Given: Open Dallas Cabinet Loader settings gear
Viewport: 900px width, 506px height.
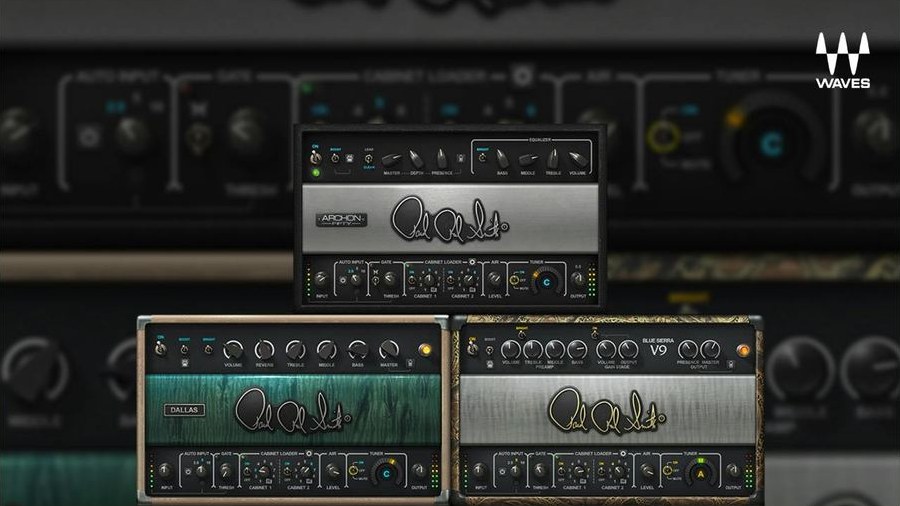Looking at the screenshot, I should click(x=309, y=453).
